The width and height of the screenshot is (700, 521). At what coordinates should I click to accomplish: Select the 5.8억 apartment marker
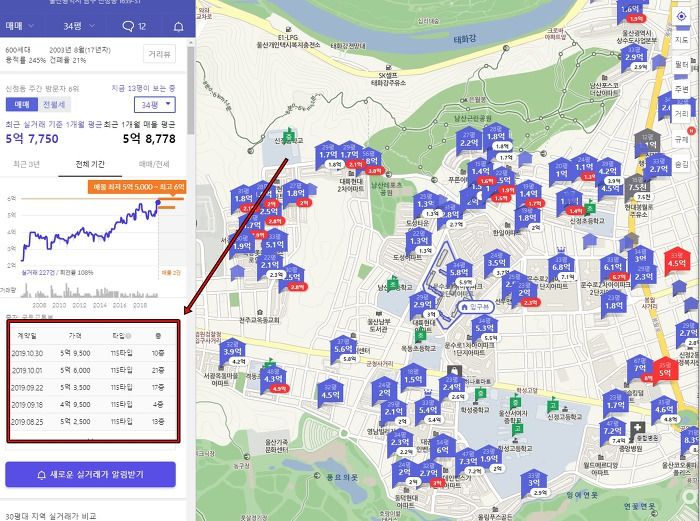coord(458,272)
